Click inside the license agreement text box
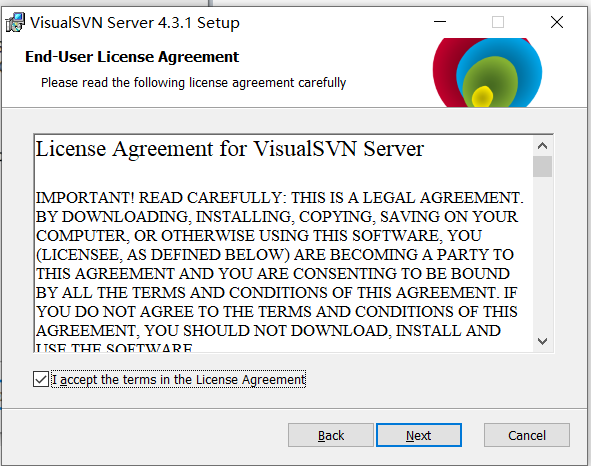 284,244
